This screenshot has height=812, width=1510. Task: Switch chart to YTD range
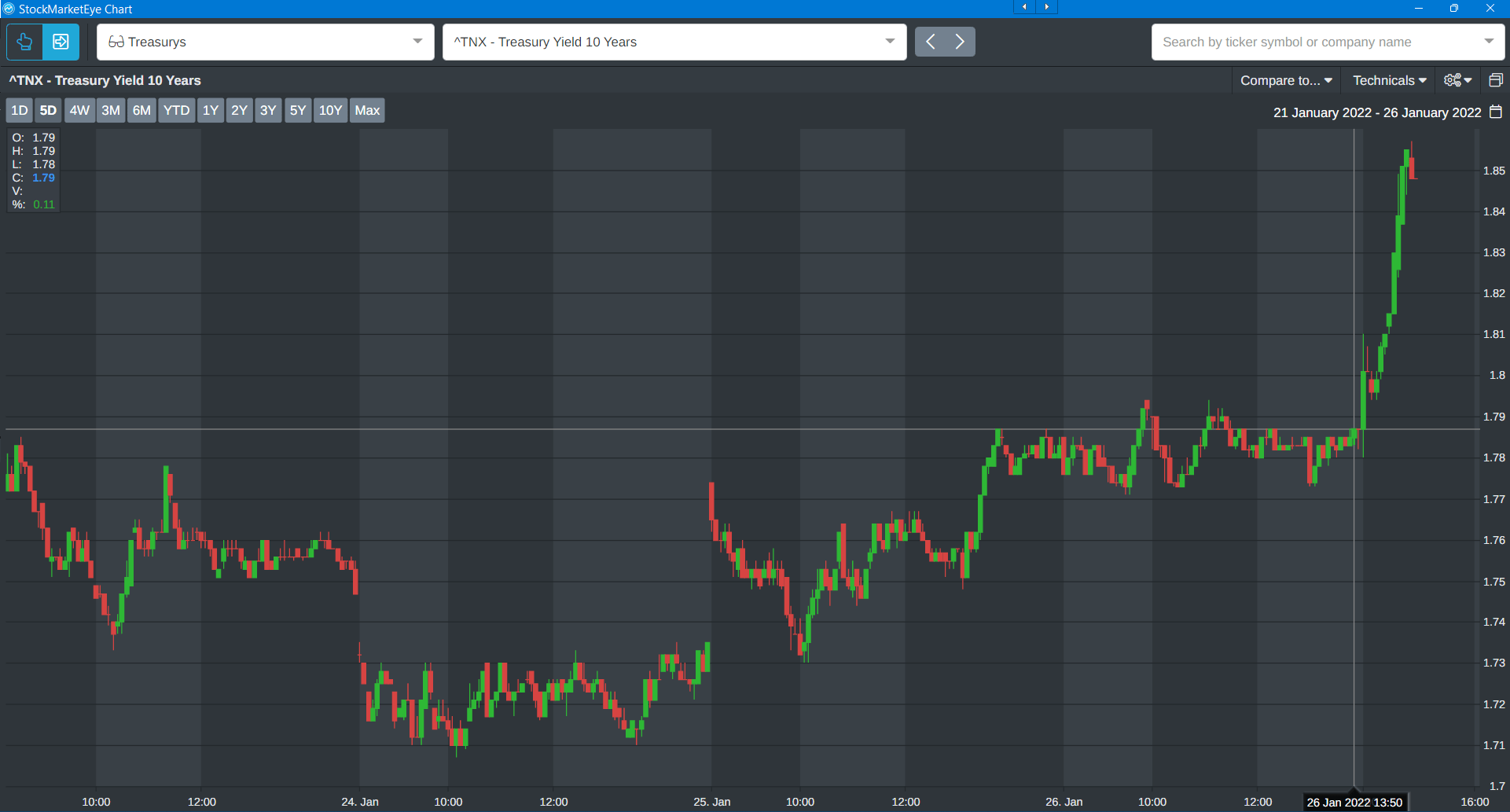click(176, 110)
